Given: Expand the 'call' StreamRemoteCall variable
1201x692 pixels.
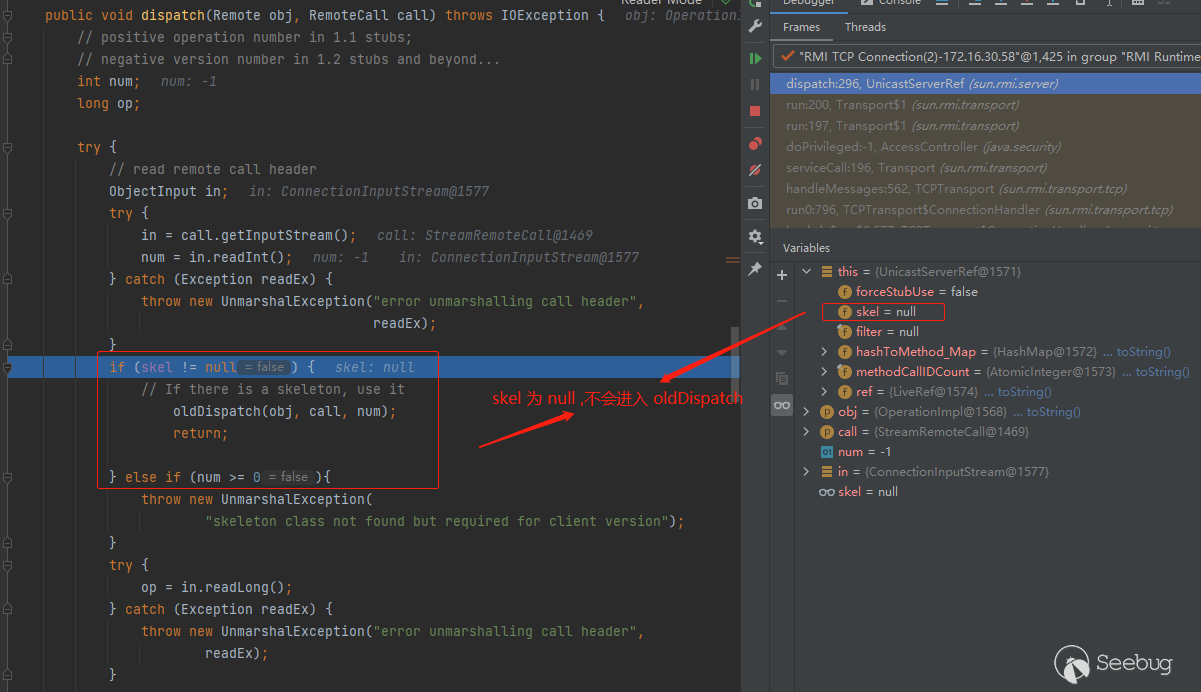Looking at the screenshot, I should (807, 432).
